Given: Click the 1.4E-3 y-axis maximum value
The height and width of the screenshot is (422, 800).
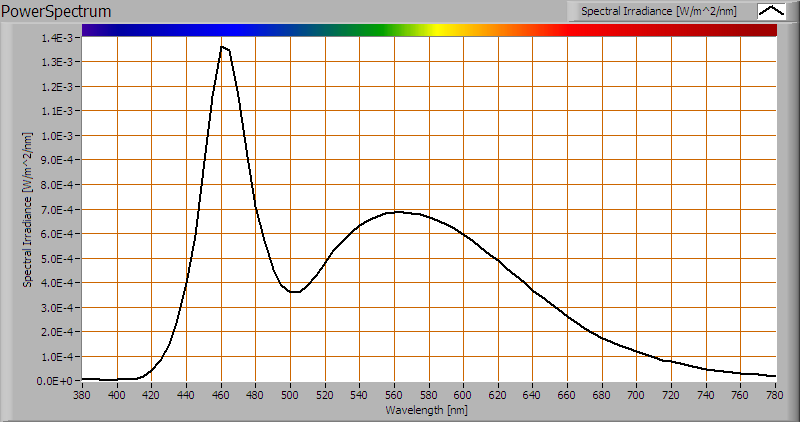Looking at the screenshot, I should [56, 38].
